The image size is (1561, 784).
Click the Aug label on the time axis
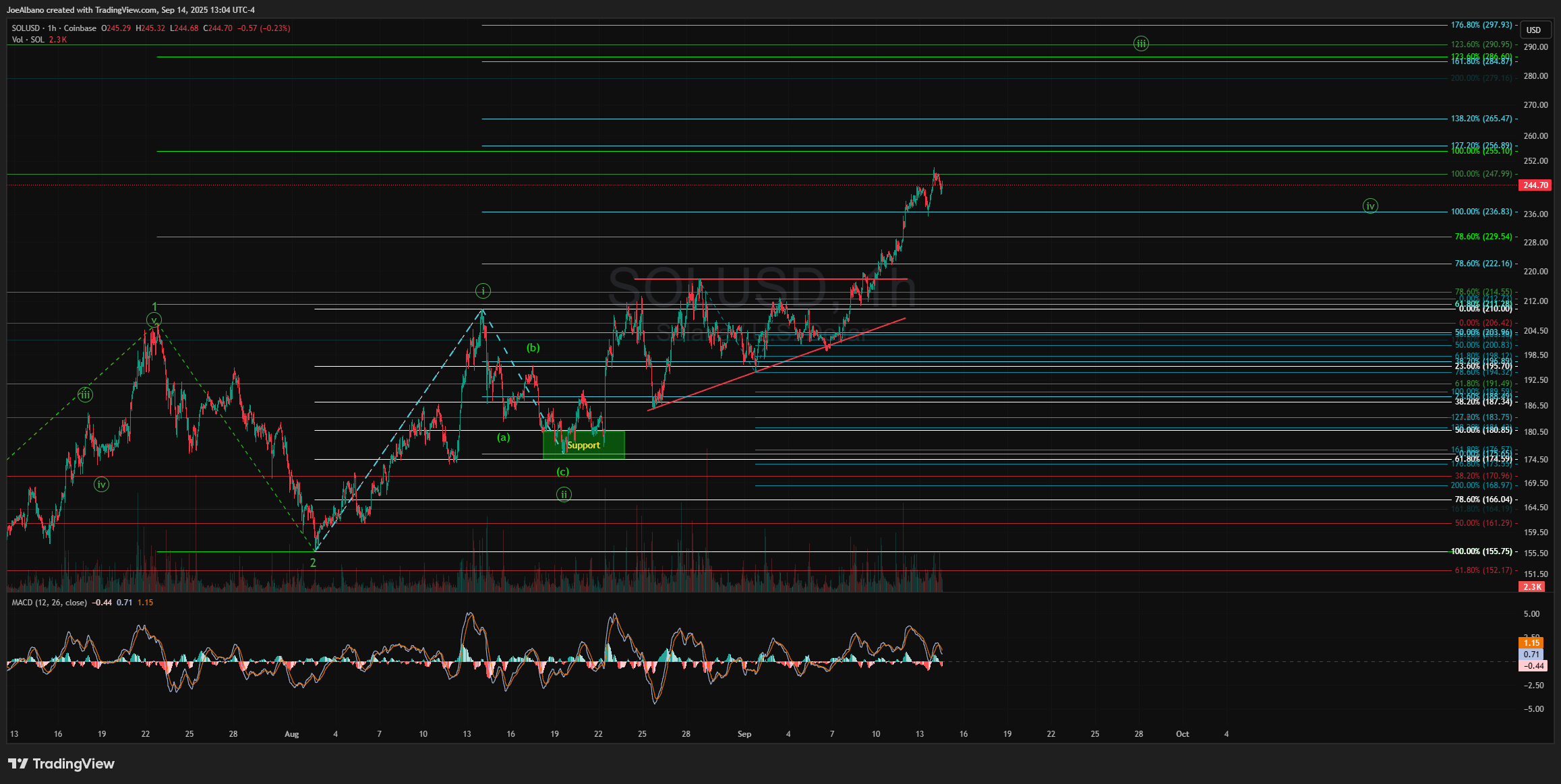coord(291,734)
